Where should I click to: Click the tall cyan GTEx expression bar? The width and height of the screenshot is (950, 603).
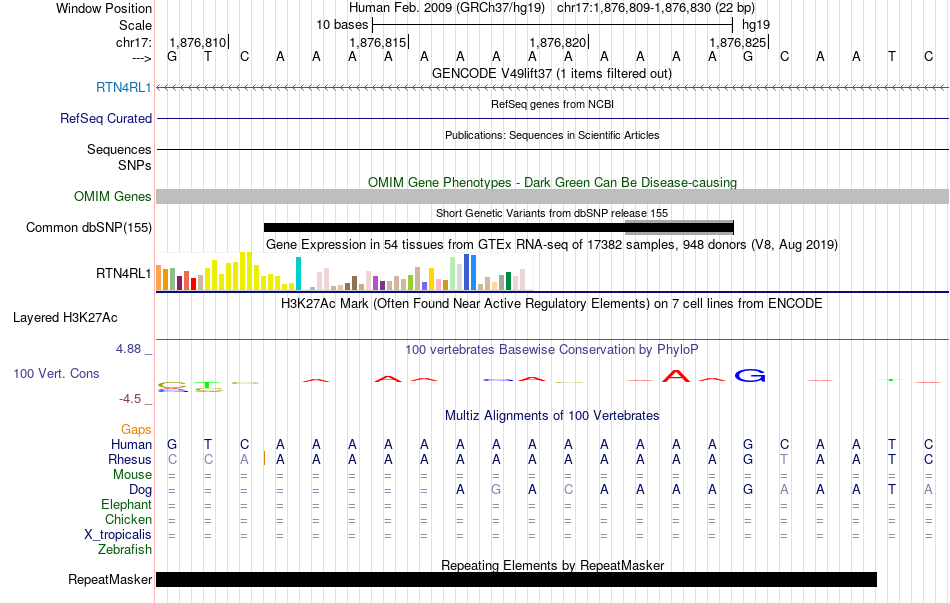coord(298,274)
